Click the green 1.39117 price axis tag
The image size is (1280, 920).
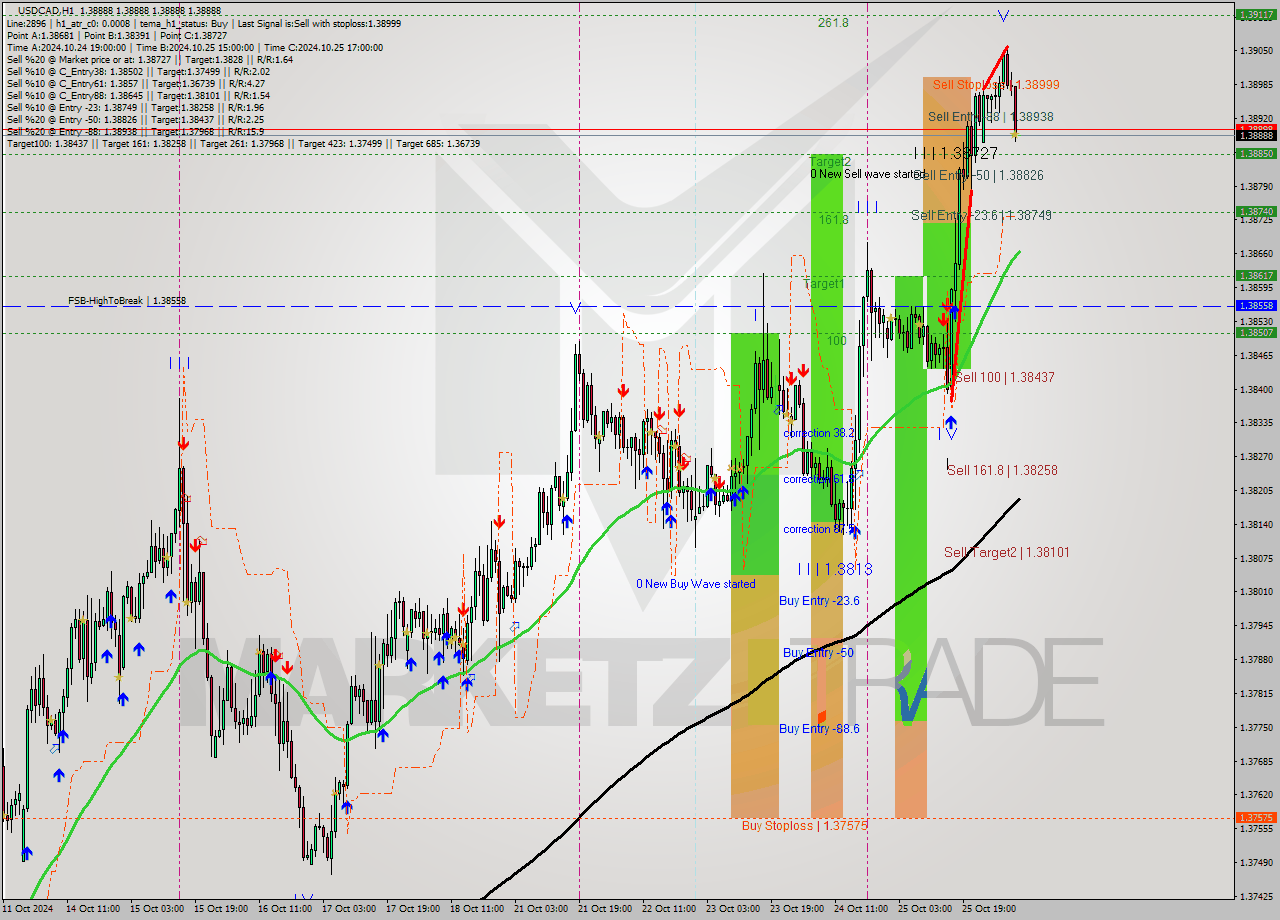point(1256,15)
